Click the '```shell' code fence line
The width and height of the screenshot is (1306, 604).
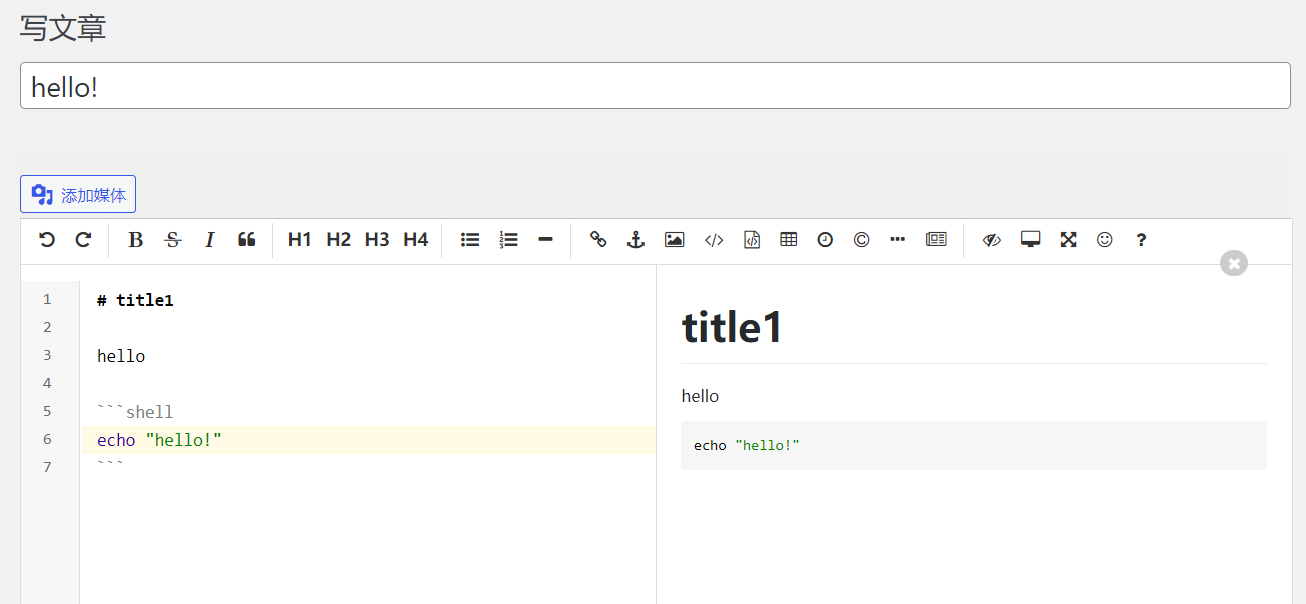(x=135, y=412)
